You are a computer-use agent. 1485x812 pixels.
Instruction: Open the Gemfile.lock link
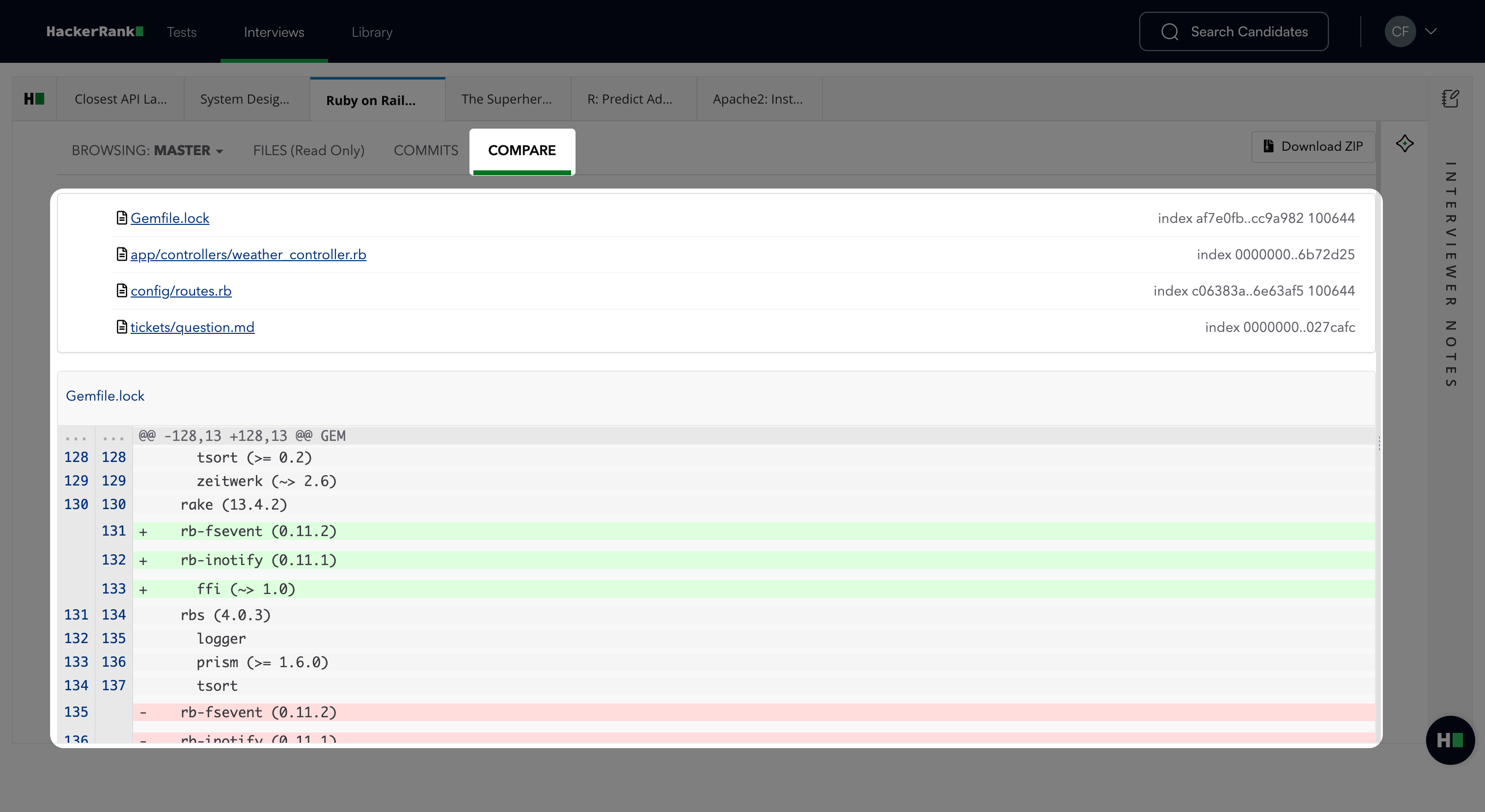pyautogui.click(x=169, y=218)
